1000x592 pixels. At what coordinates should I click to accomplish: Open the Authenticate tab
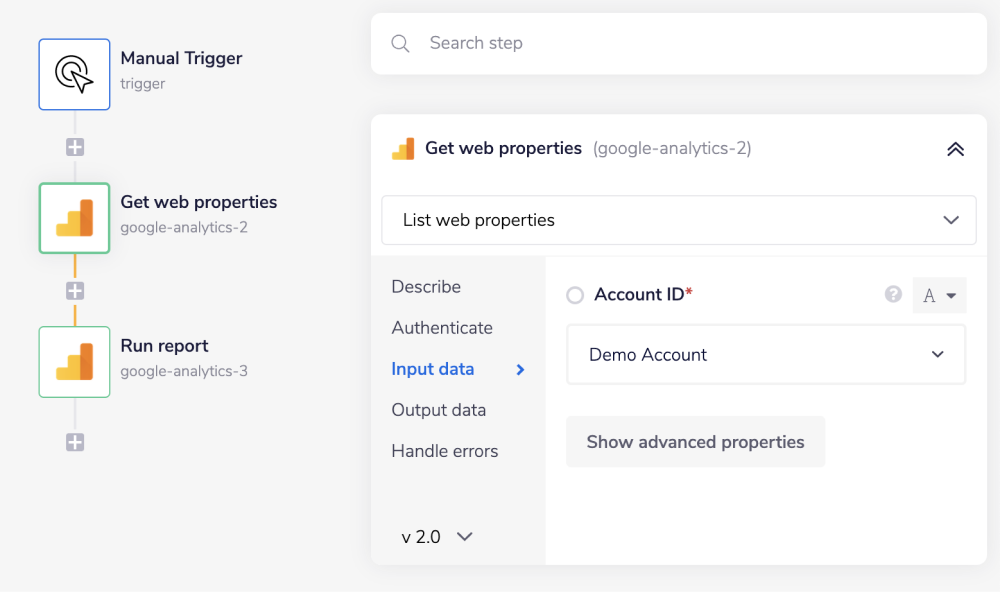(x=442, y=327)
